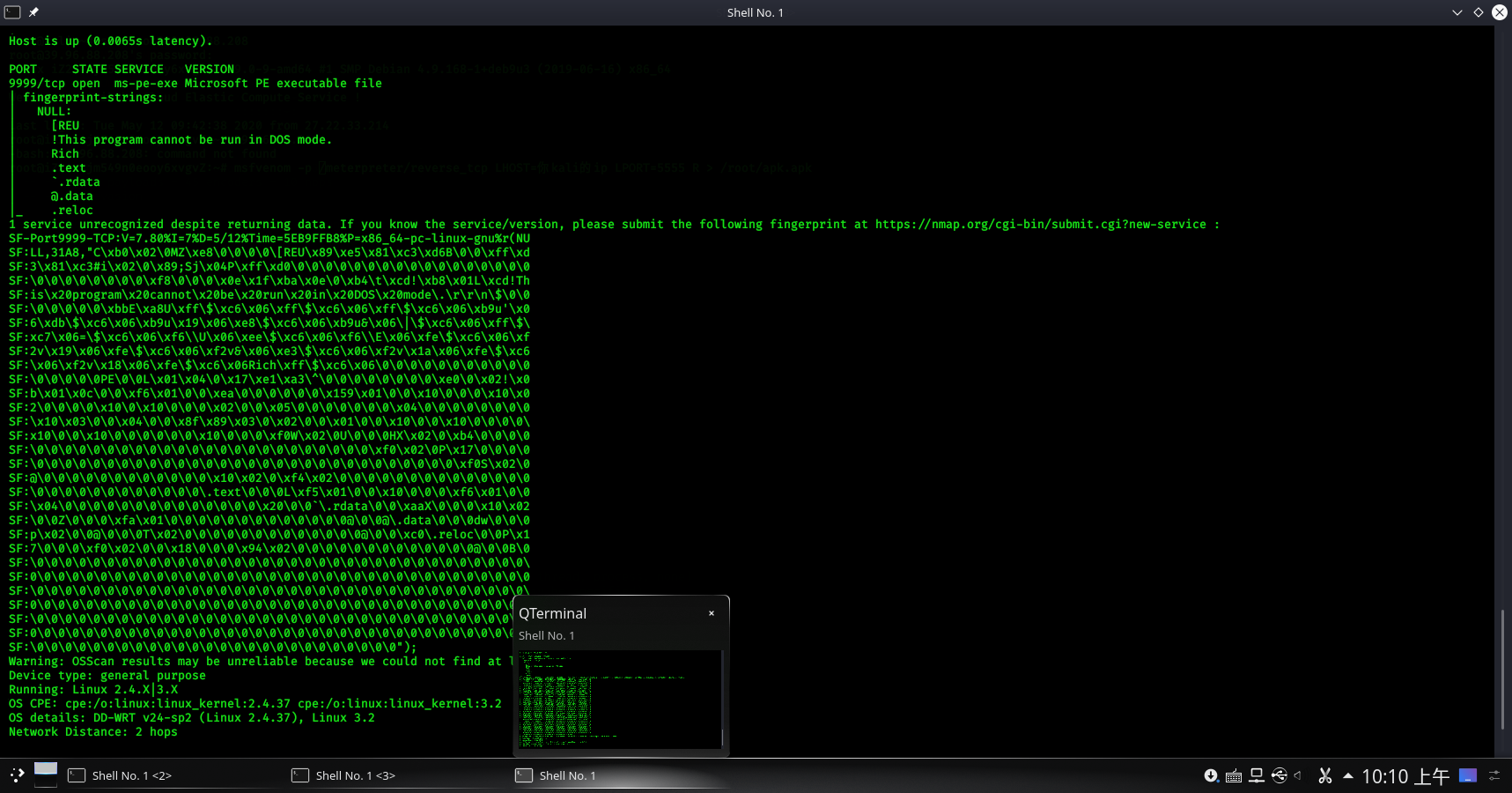
Task: Click 'Device type: general purpose' line
Action: (107, 676)
